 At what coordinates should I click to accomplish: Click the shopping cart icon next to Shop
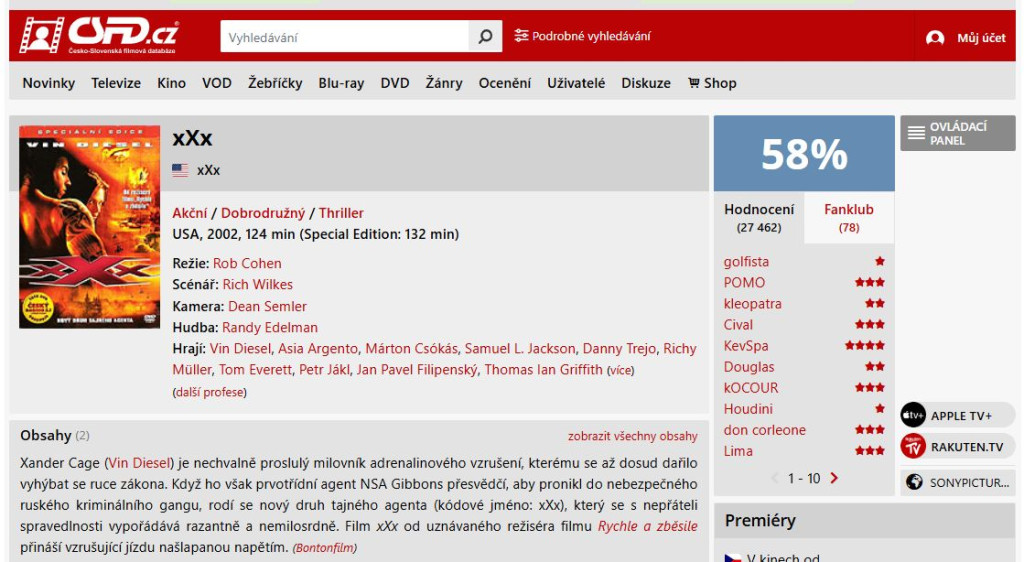(694, 83)
